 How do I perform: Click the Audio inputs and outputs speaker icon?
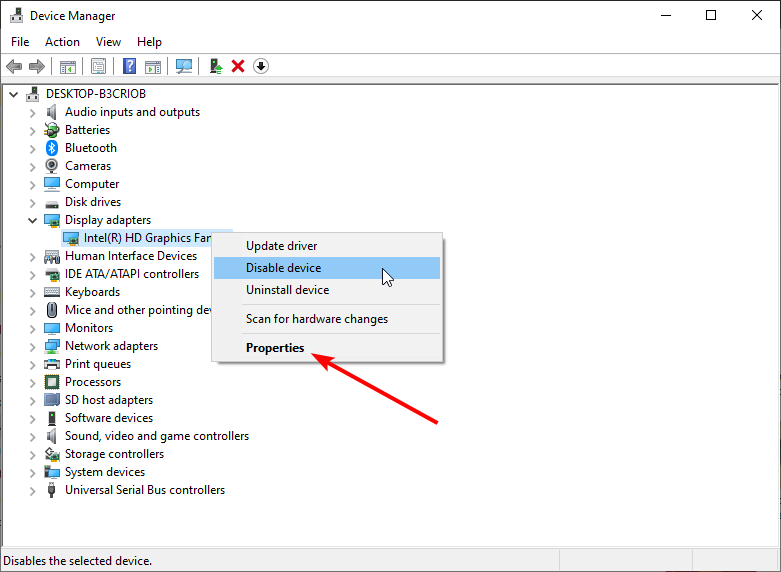(51, 112)
